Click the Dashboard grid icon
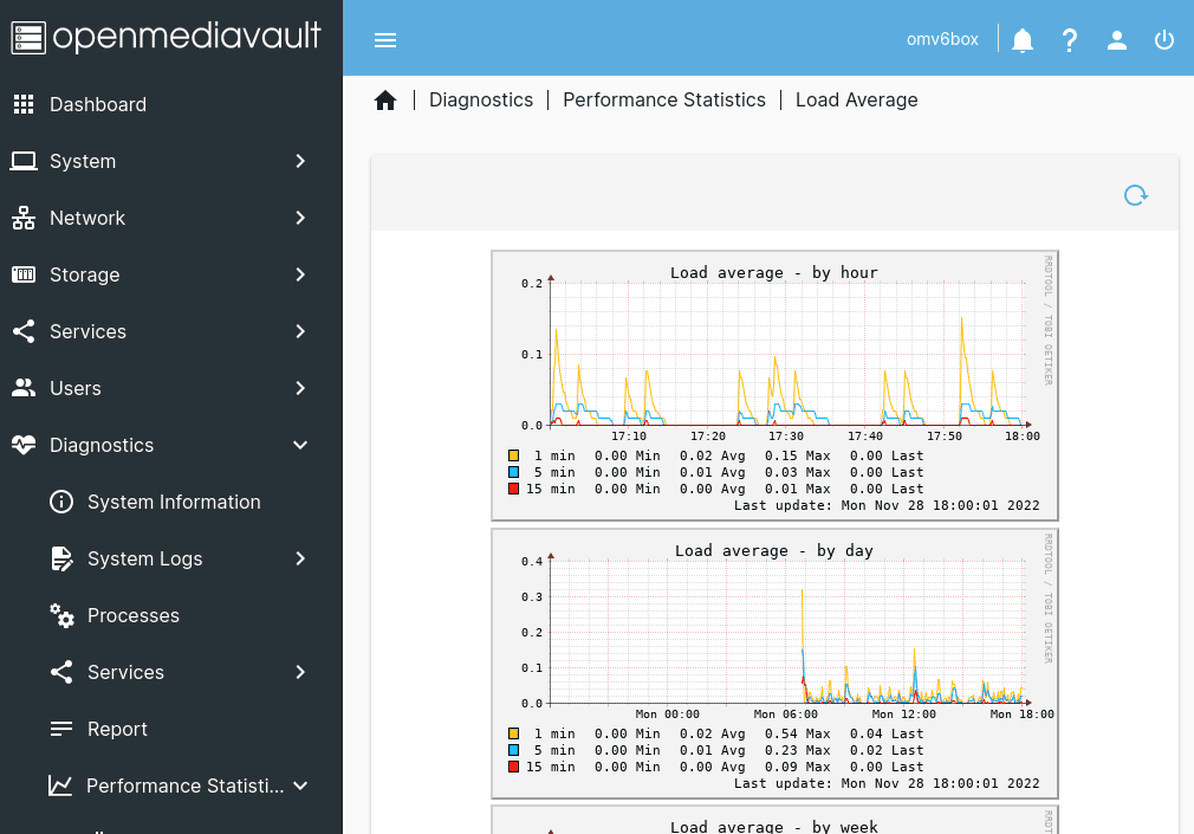Image resolution: width=1194 pixels, height=834 pixels. point(24,104)
